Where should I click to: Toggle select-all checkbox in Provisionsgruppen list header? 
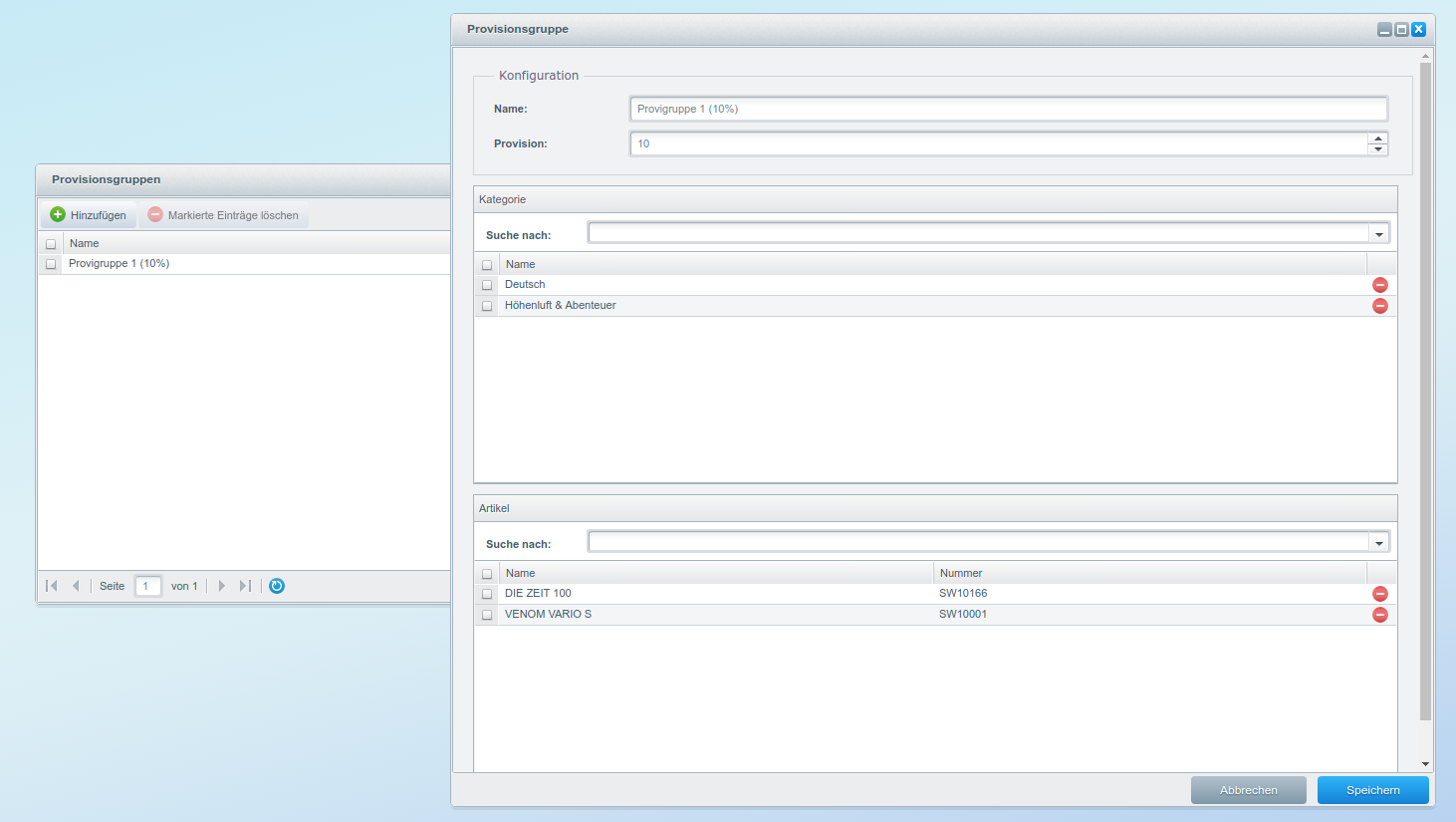(x=51, y=244)
